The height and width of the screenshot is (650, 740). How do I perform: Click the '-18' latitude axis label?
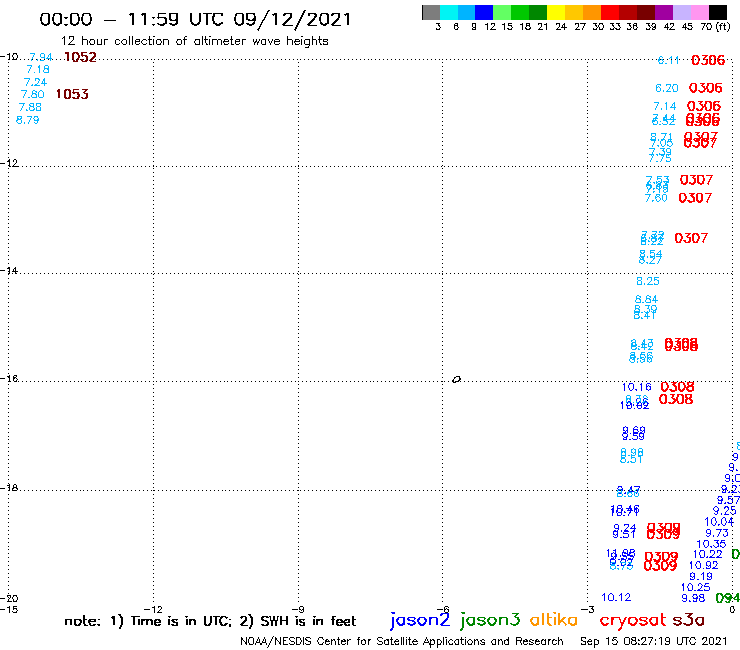click(9, 488)
